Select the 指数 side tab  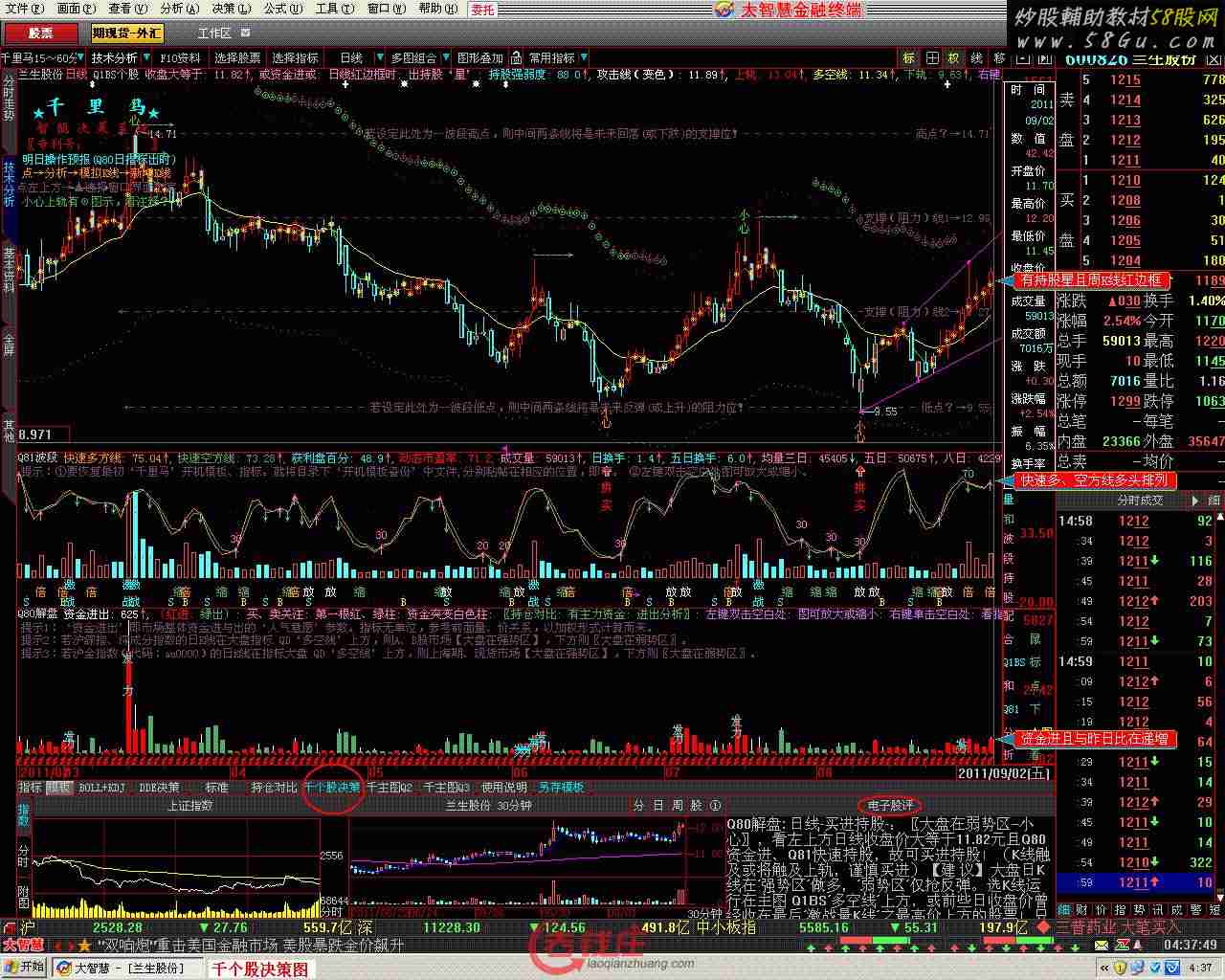[24, 815]
